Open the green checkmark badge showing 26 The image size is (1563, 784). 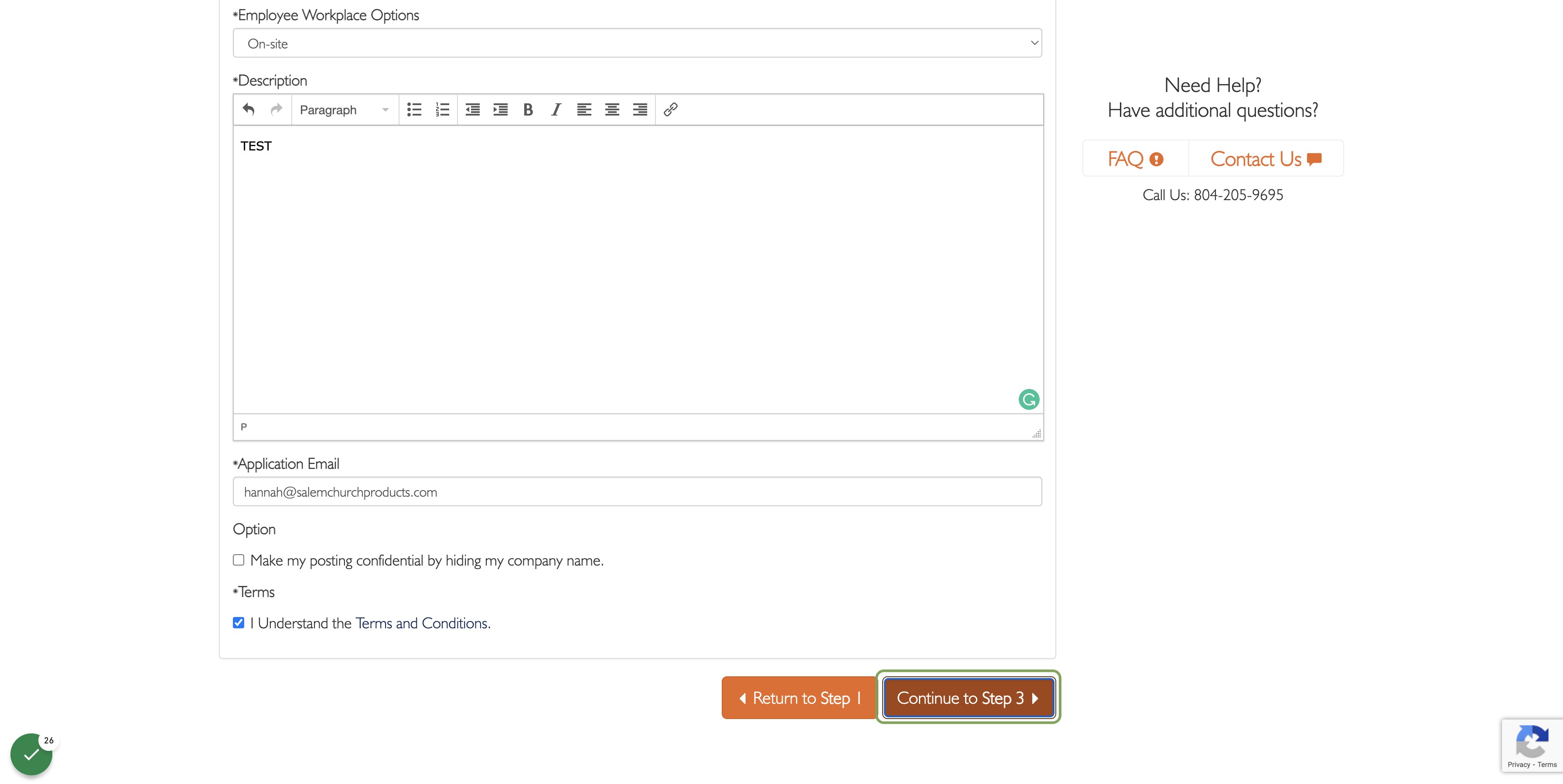tap(31, 754)
